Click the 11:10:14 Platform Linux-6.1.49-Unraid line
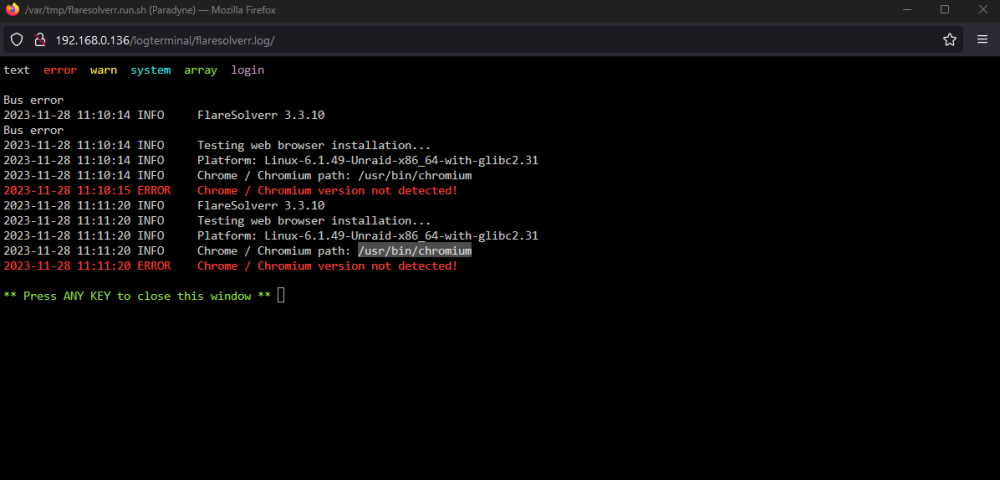This screenshot has height=480, width=1000. [x=271, y=160]
